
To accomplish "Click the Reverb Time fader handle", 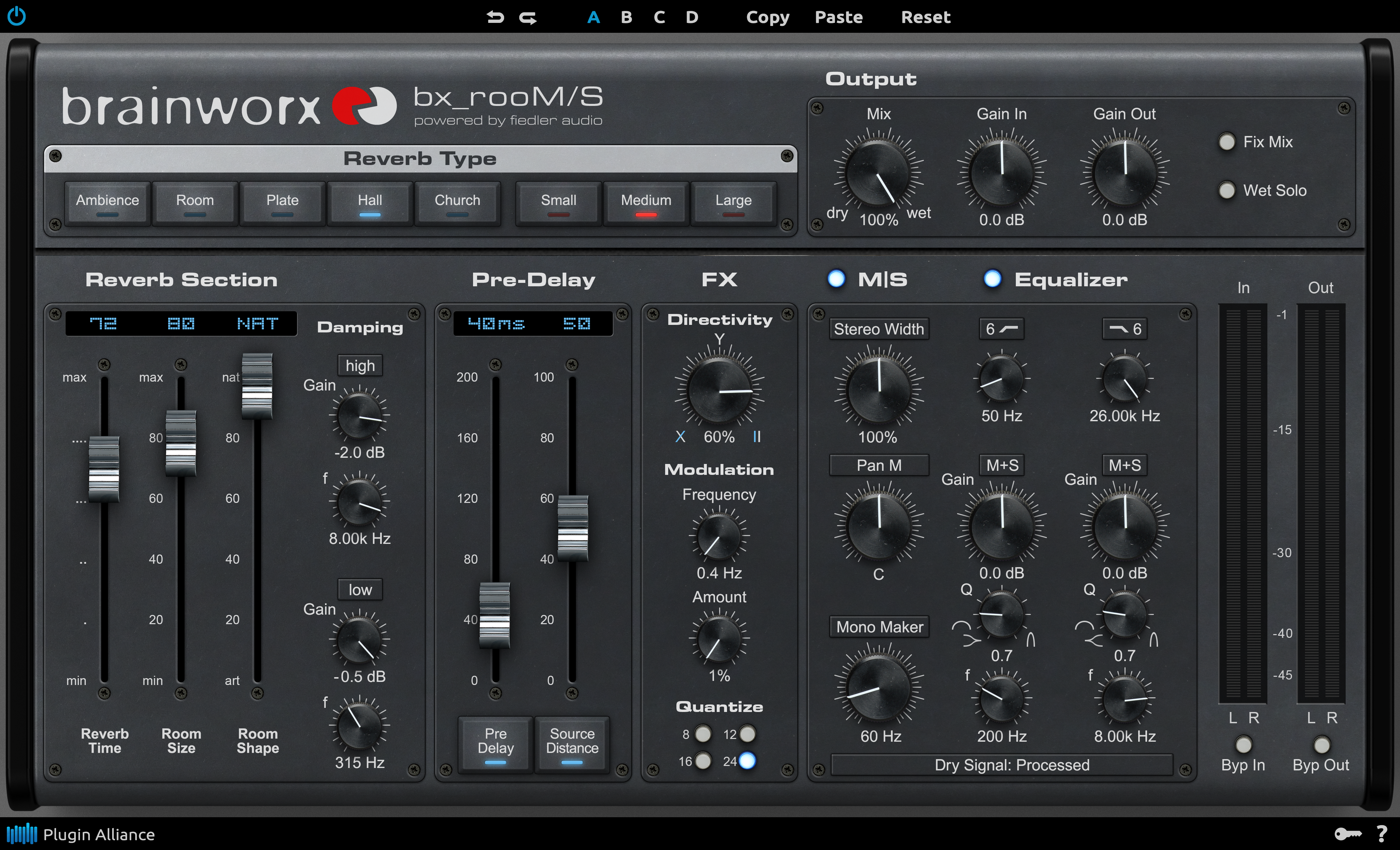I will (x=104, y=469).
